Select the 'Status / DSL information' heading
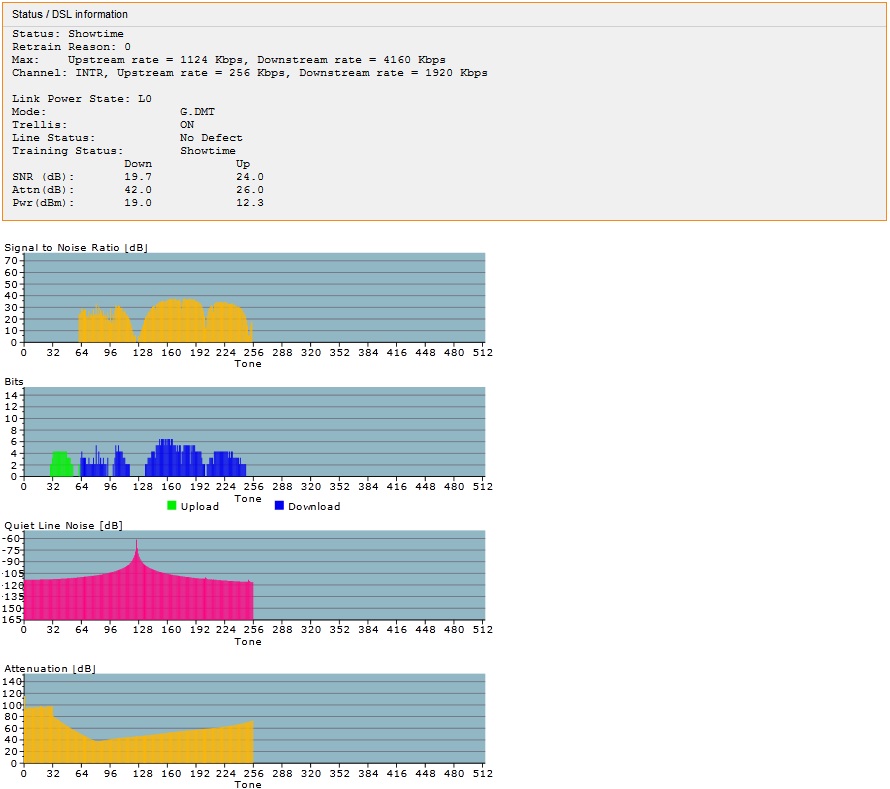890x789 pixels. click(70, 14)
